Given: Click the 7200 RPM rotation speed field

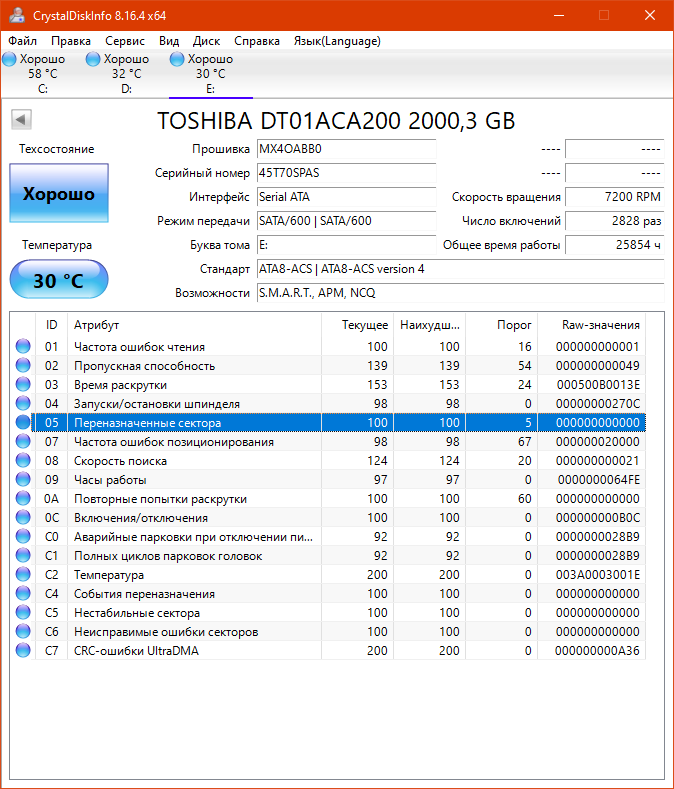Looking at the screenshot, I should [x=615, y=197].
